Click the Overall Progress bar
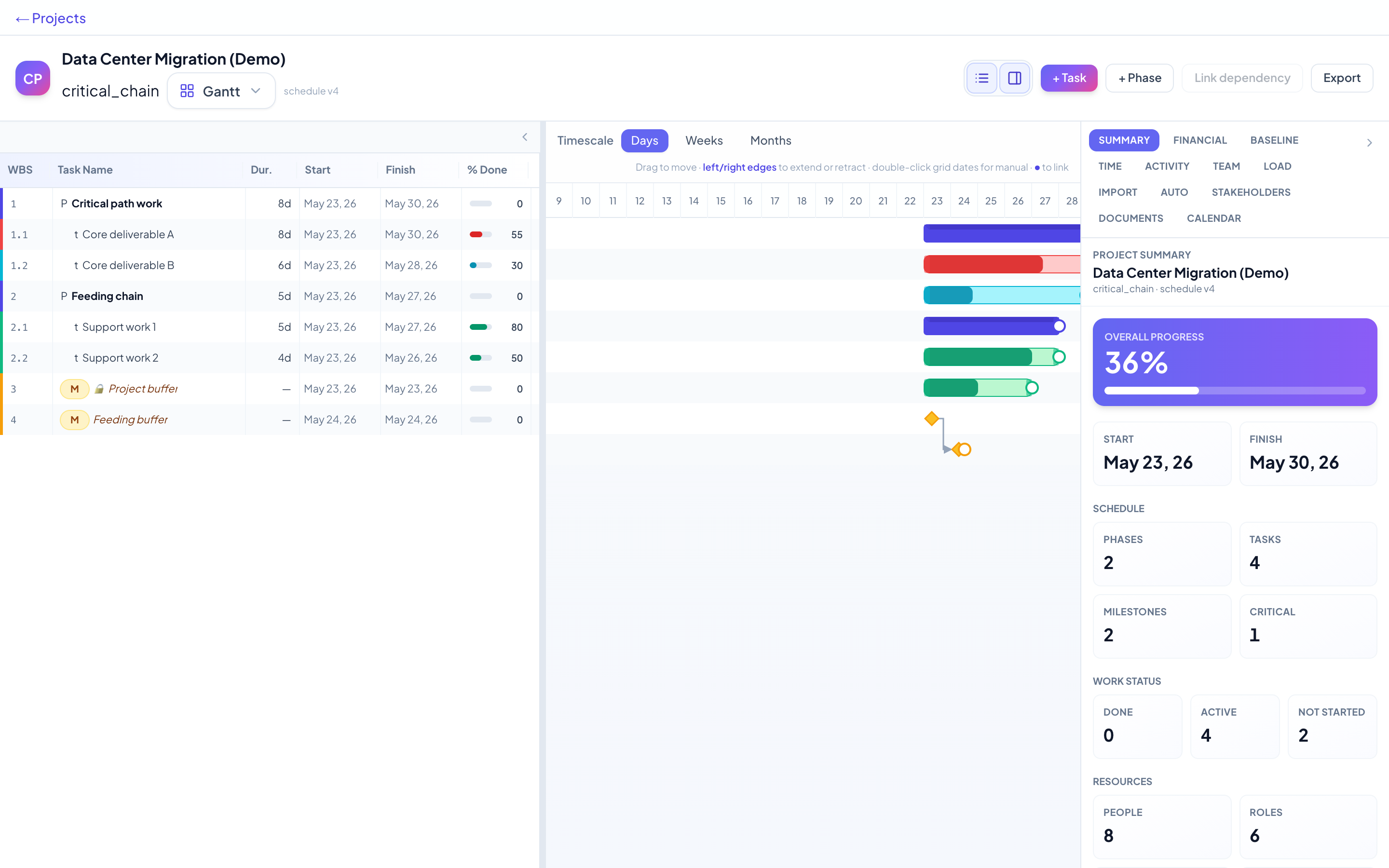 click(x=1235, y=391)
